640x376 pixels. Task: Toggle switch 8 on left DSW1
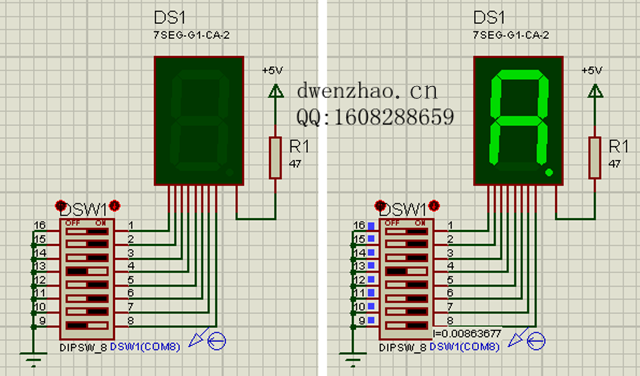tap(87, 325)
